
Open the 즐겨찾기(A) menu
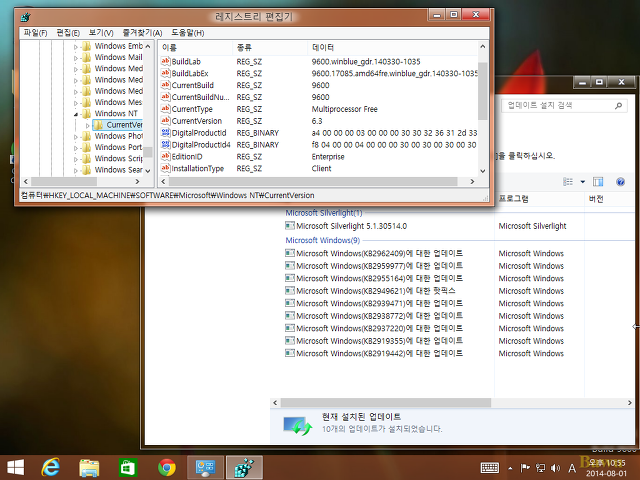(142, 33)
